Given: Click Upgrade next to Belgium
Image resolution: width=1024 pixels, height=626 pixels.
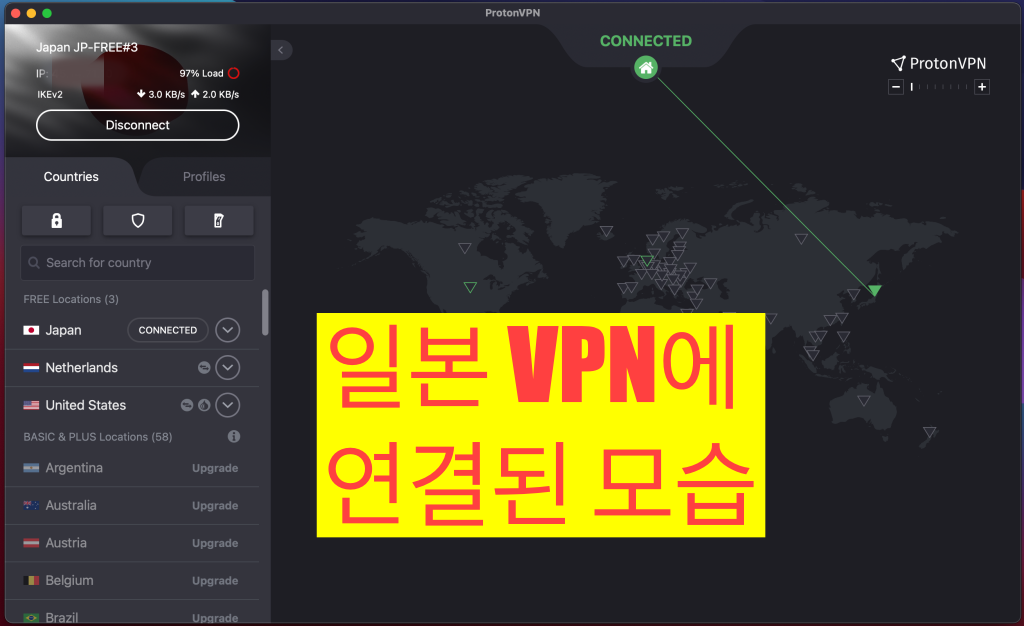Looking at the screenshot, I should [x=215, y=580].
